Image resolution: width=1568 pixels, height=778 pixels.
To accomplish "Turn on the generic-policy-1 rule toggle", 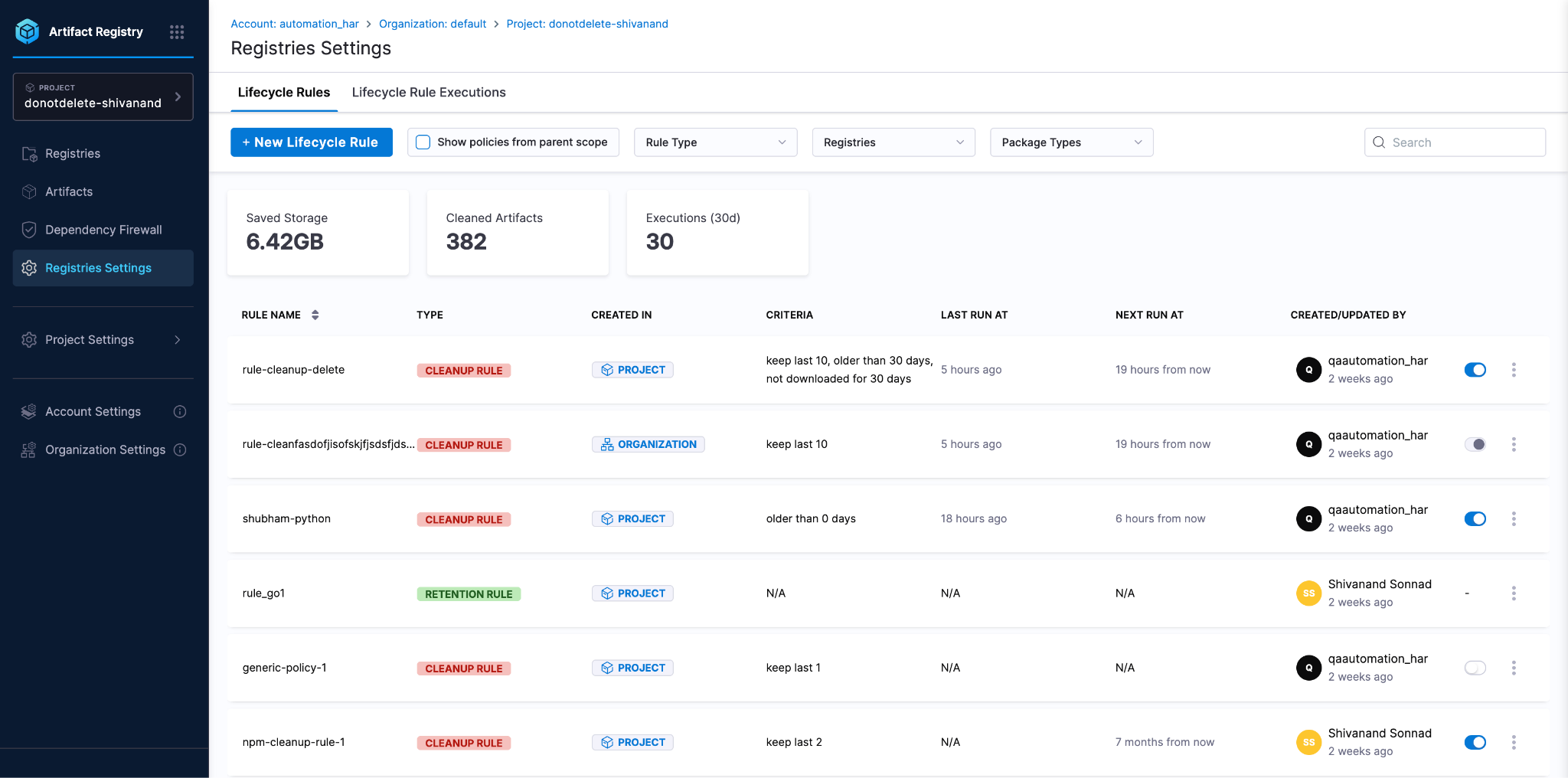I will click(x=1475, y=668).
